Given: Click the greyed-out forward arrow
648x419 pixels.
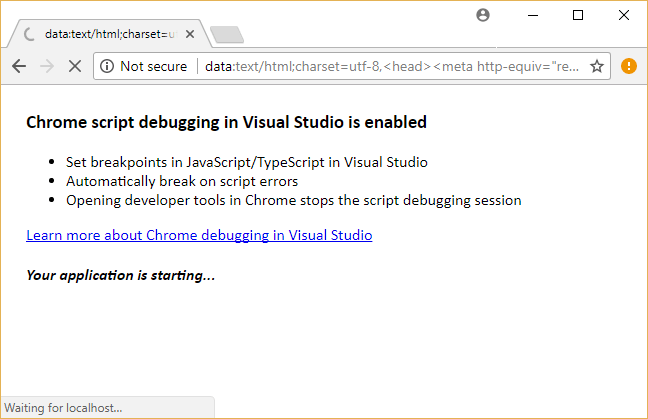Looking at the screenshot, I should [47, 66].
